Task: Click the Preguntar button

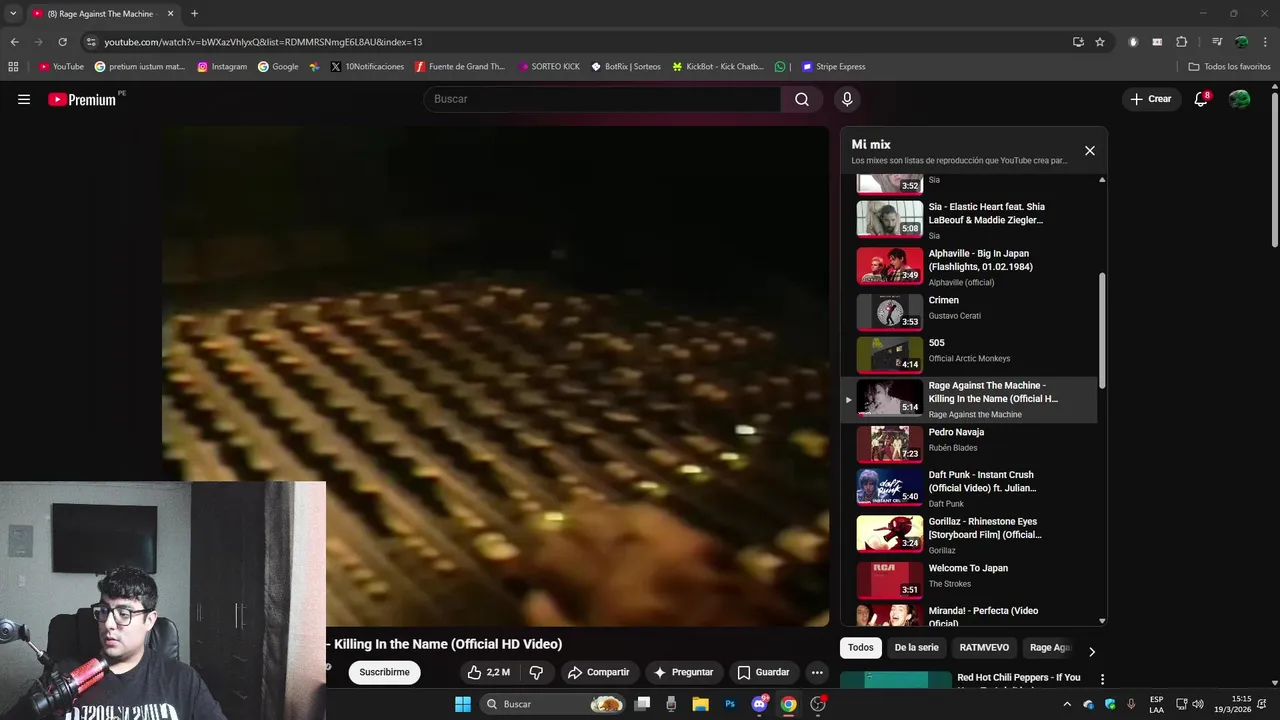Action: [683, 673]
